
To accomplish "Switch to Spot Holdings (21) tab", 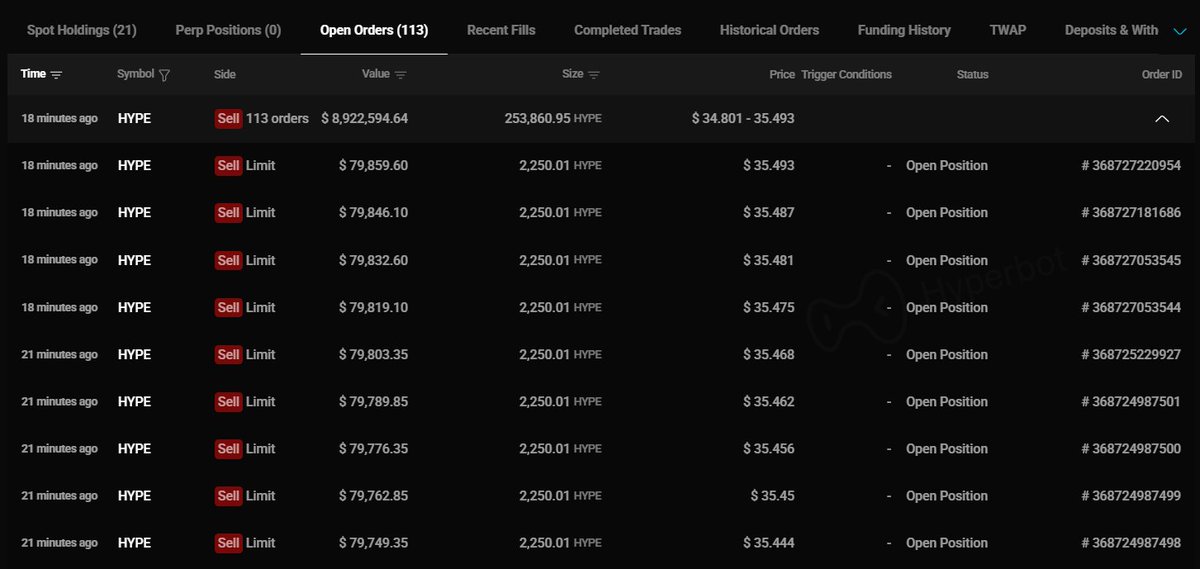I will (x=82, y=30).
